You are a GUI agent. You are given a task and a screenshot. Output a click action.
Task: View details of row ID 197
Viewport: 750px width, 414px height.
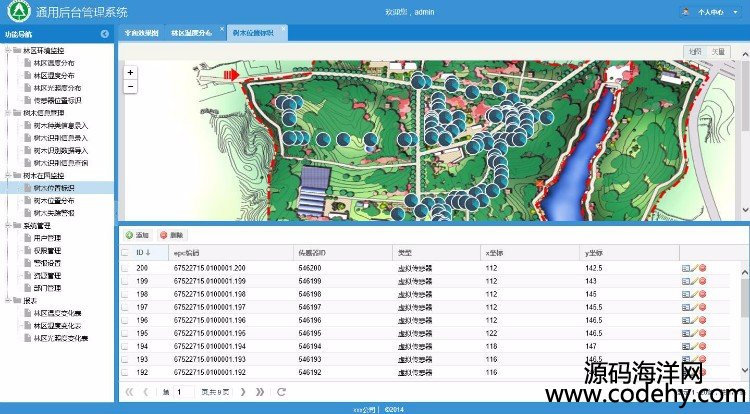(x=685, y=307)
